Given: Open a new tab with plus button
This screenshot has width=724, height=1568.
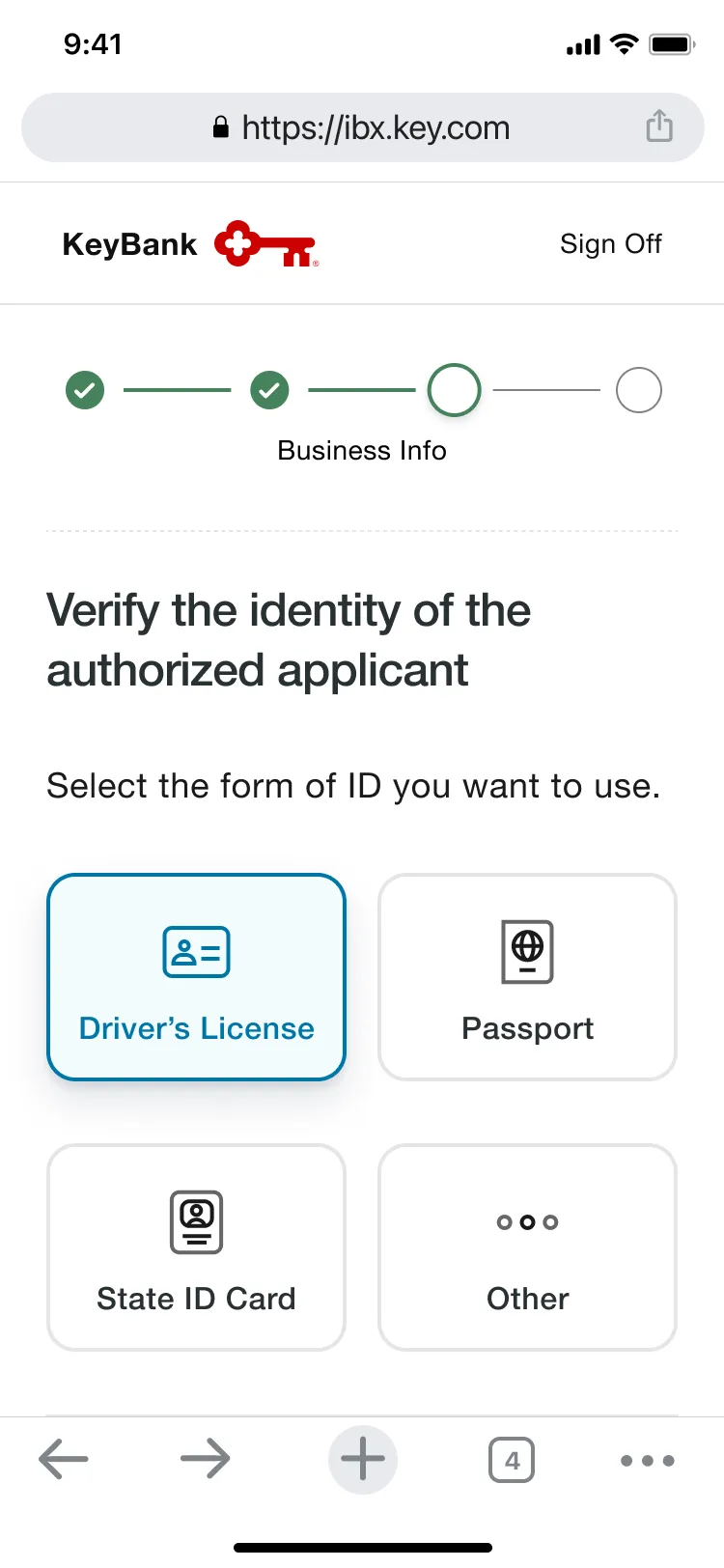Looking at the screenshot, I should point(363,1459).
